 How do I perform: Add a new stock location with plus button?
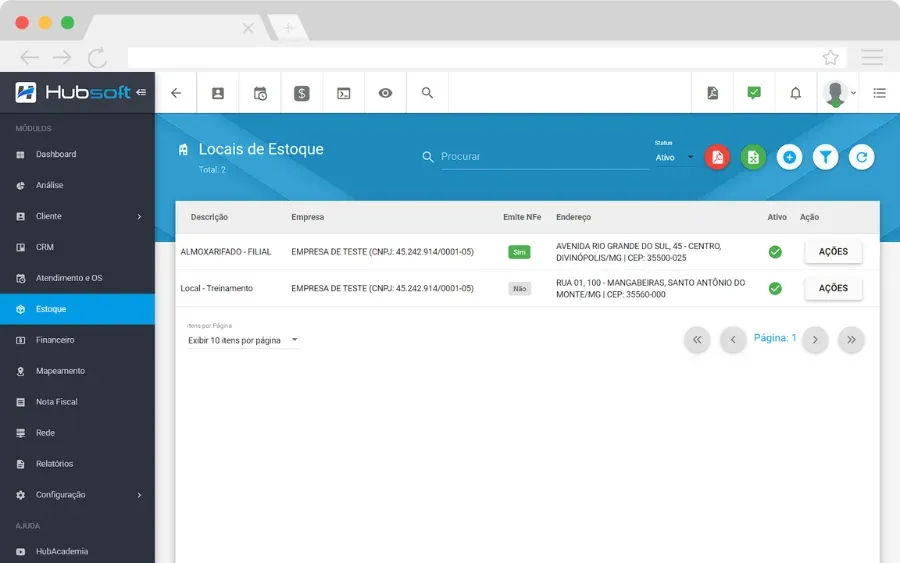tap(789, 157)
